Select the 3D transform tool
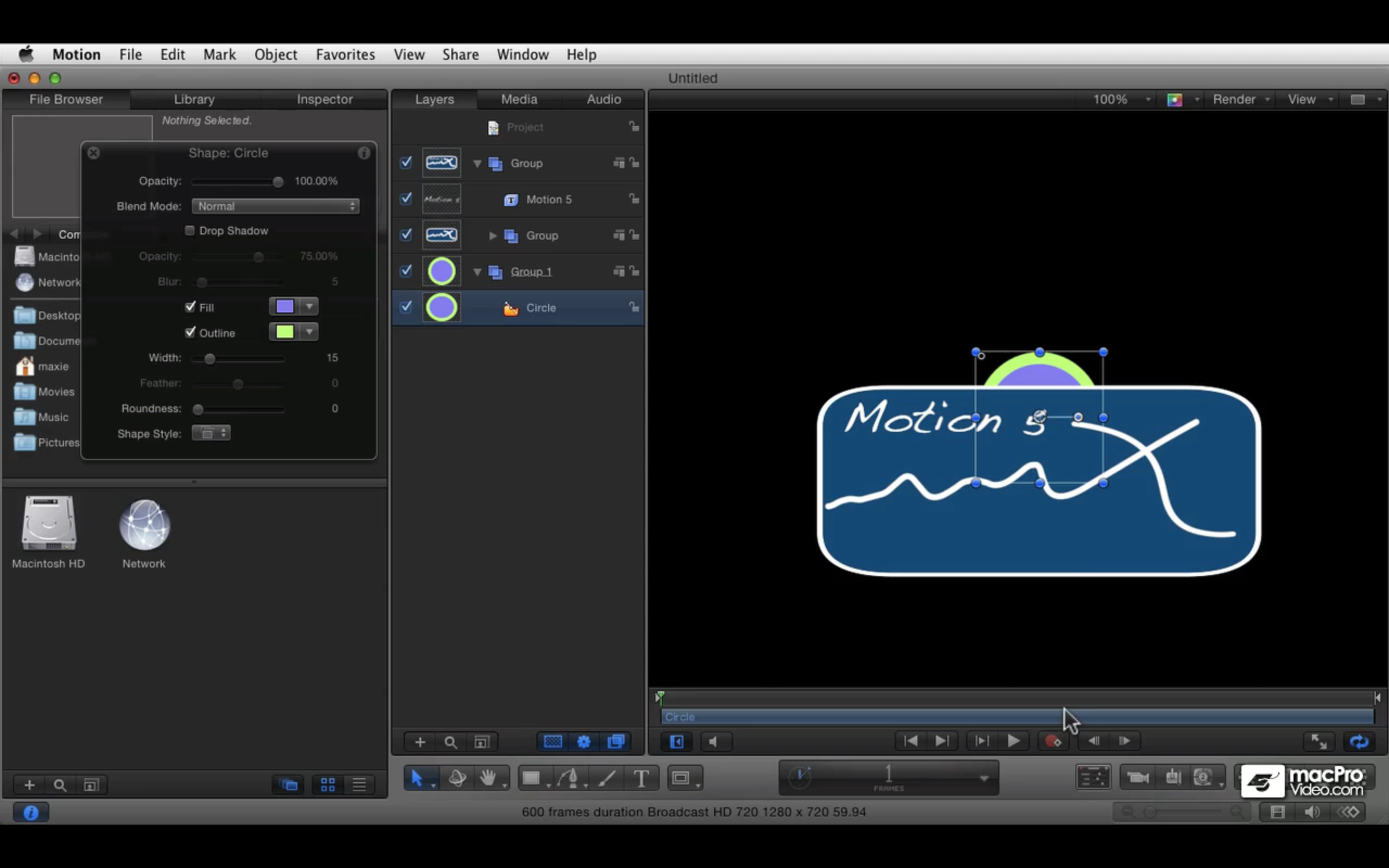 coord(457,778)
